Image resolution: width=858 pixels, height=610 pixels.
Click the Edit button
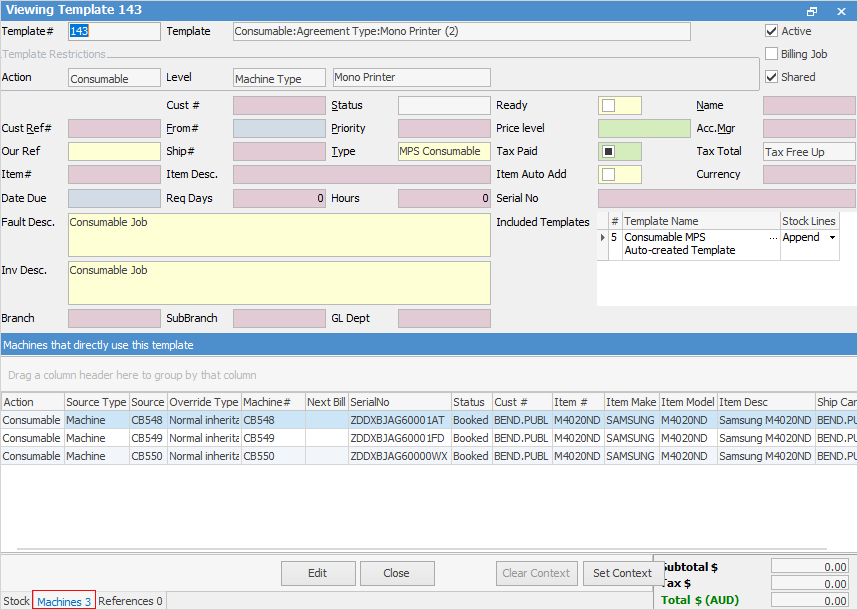[x=317, y=573]
